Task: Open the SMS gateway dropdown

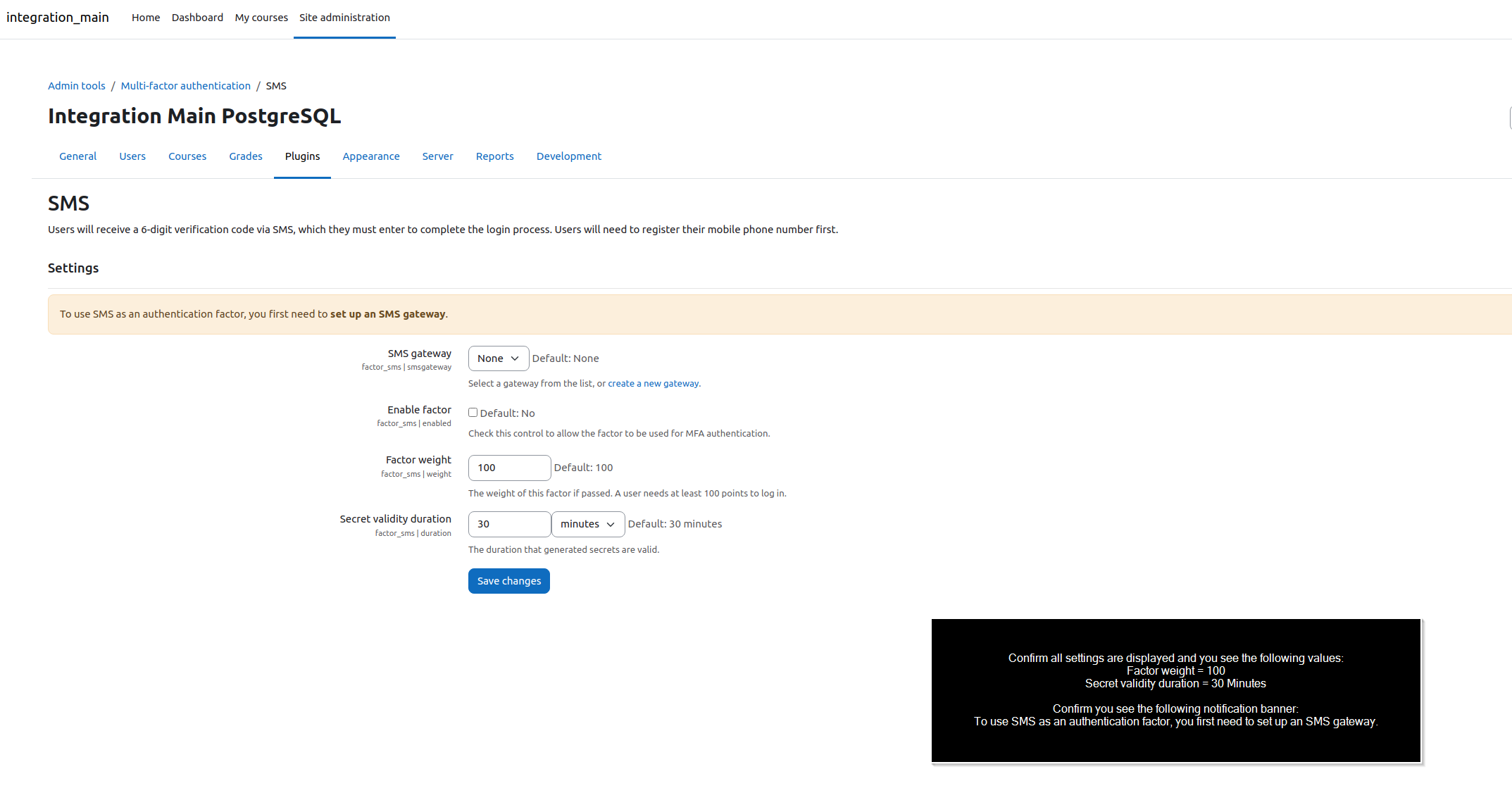Action: [x=498, y=358]
